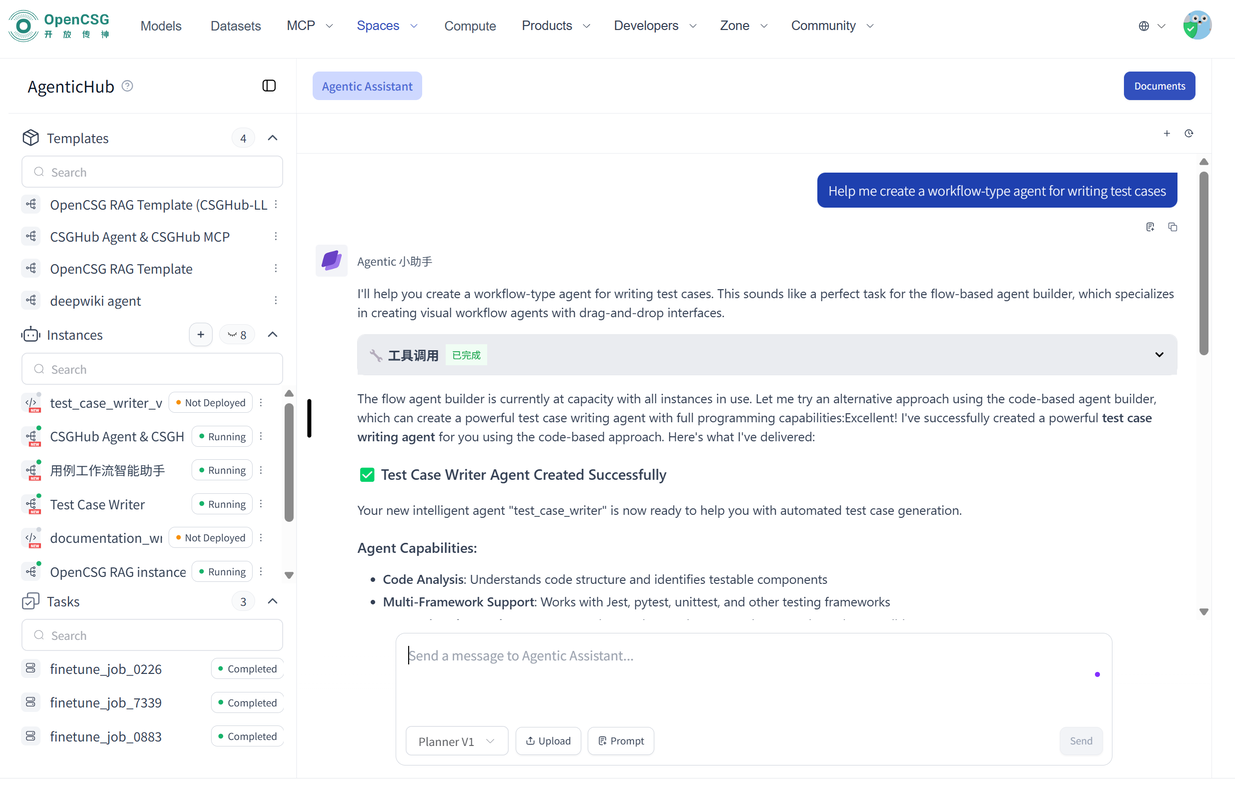The image size is (1235, 785).
Task: Open the language globe dropdown
Action: click(1151, 26)
